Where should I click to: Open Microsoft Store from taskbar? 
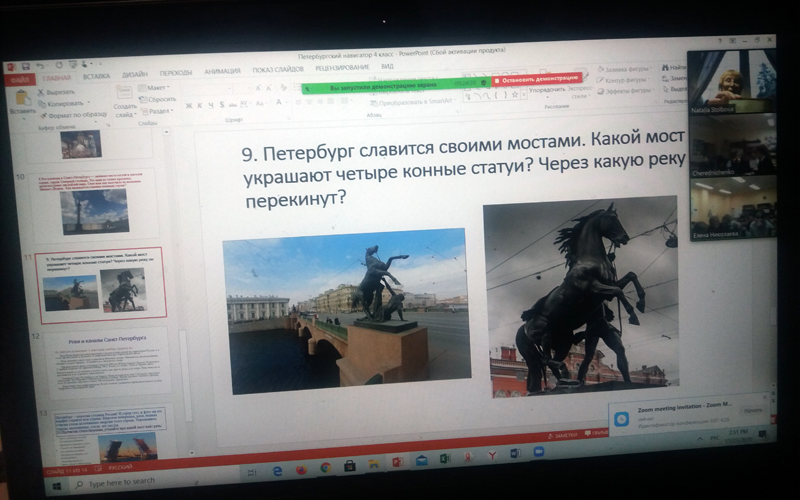349,465
